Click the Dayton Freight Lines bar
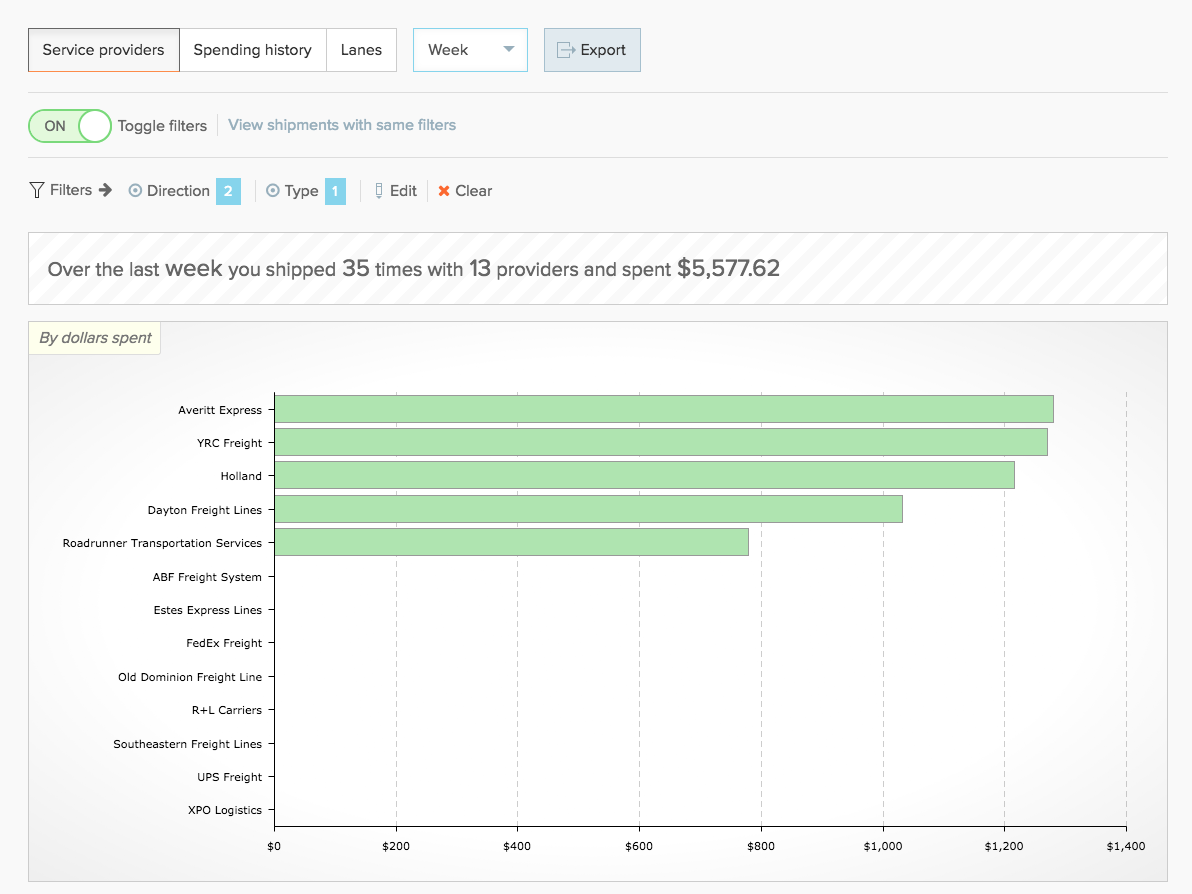This screenshot has height=894, width=1192. 588,509
